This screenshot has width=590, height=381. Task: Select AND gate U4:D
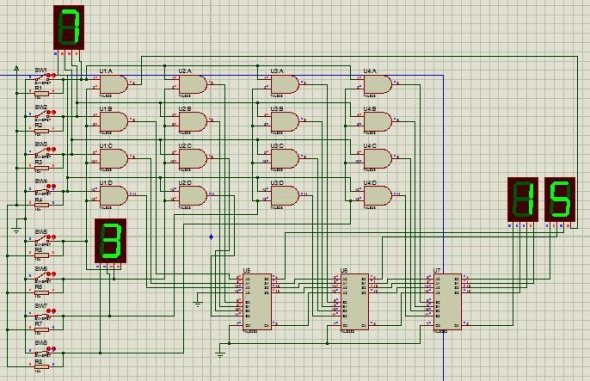(378, 196)
